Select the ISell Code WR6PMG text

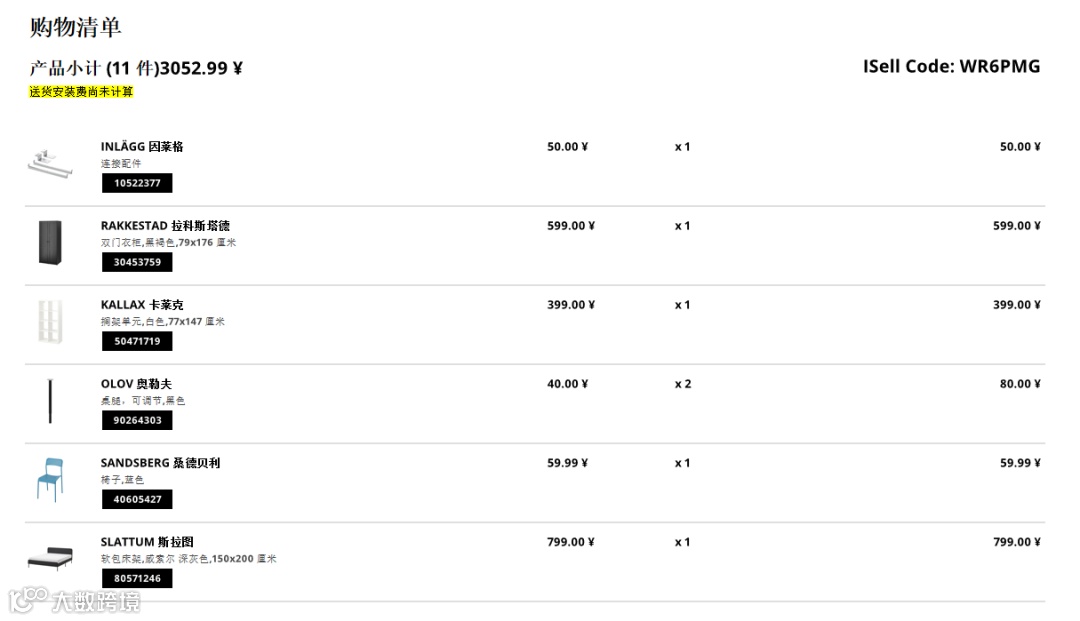pyautogui.click(x=951, y=67)
